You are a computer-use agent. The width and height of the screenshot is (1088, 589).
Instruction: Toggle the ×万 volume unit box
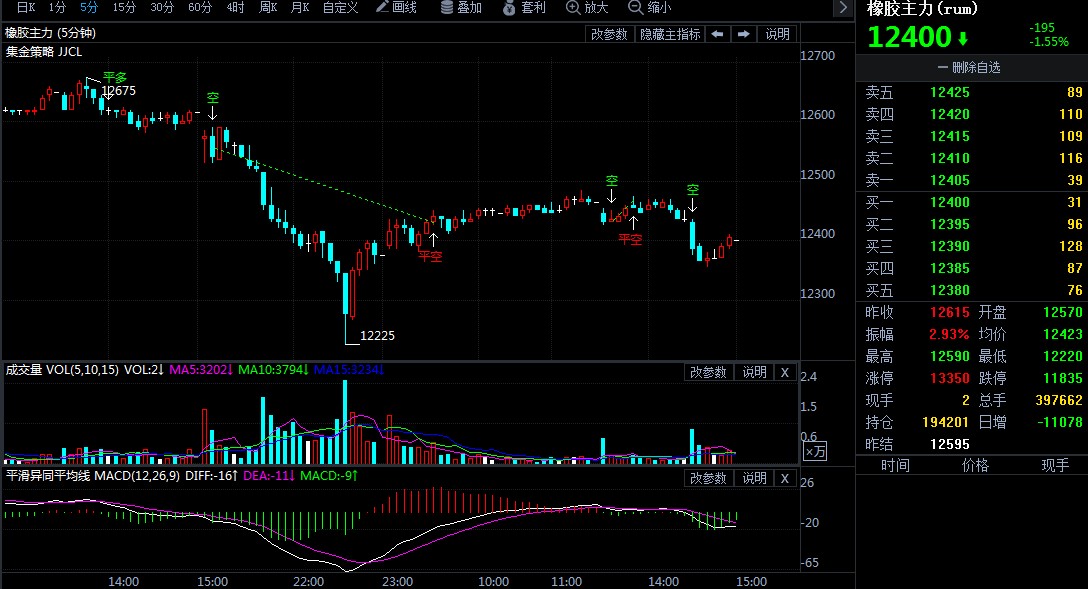(x=815, y=452)
